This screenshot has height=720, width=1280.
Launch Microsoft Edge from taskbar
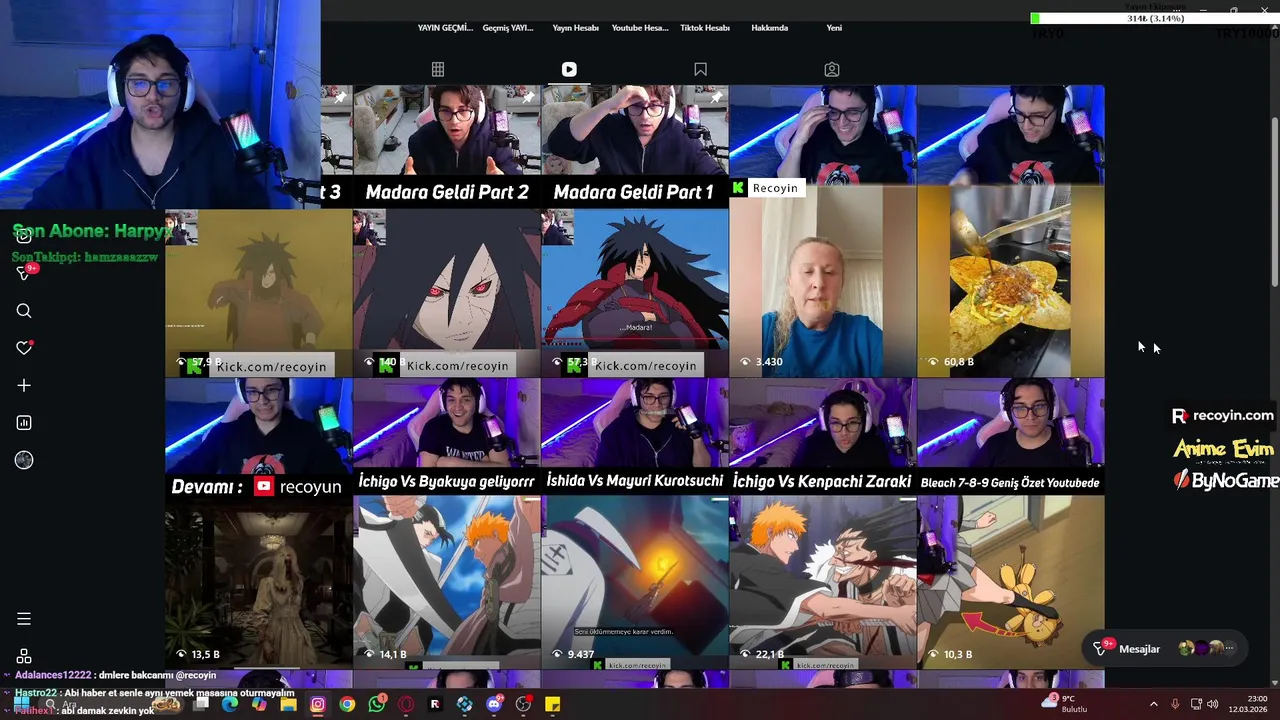[230, 704]
